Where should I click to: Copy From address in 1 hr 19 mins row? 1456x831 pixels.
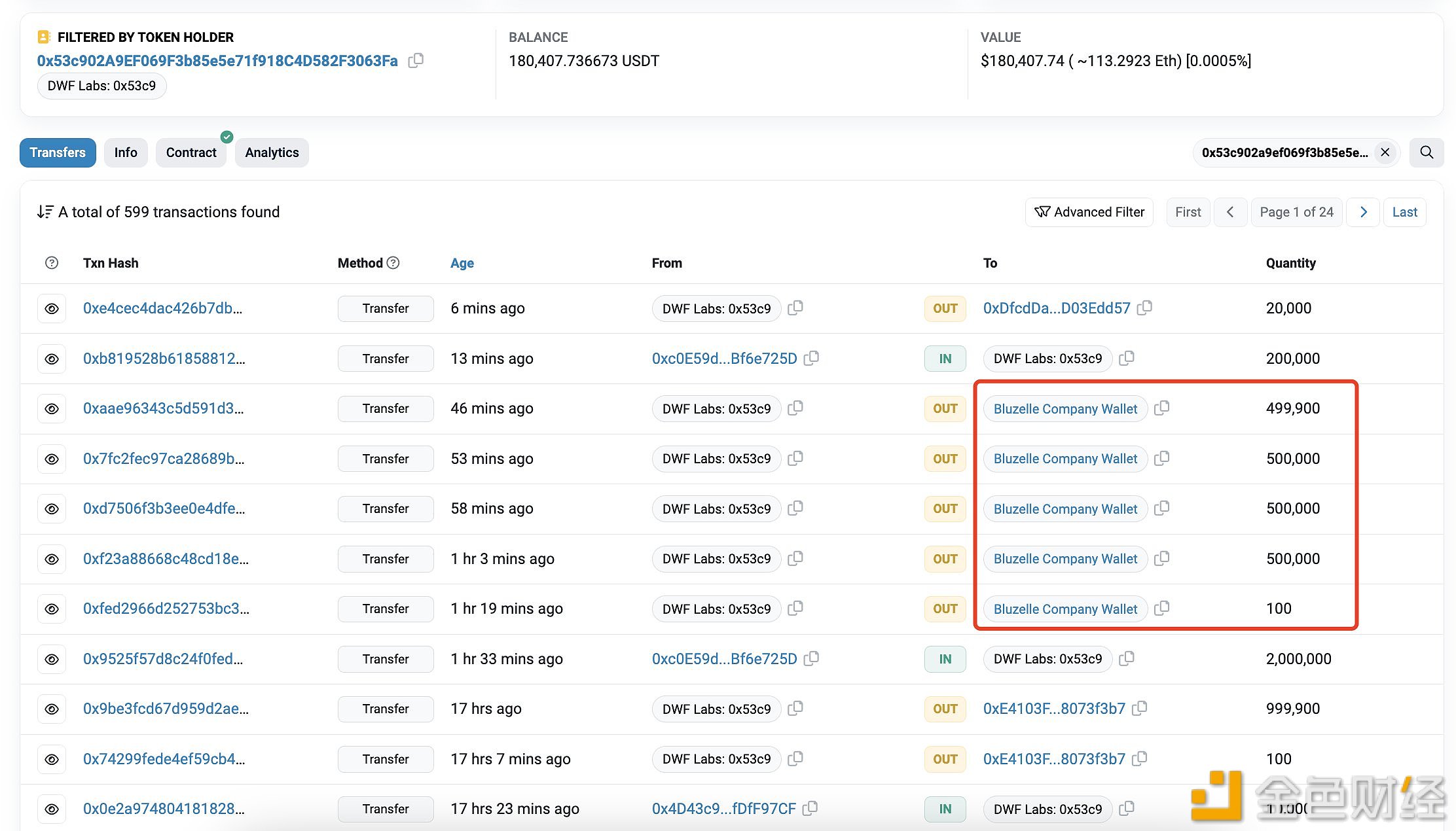(x=795, y=608)
